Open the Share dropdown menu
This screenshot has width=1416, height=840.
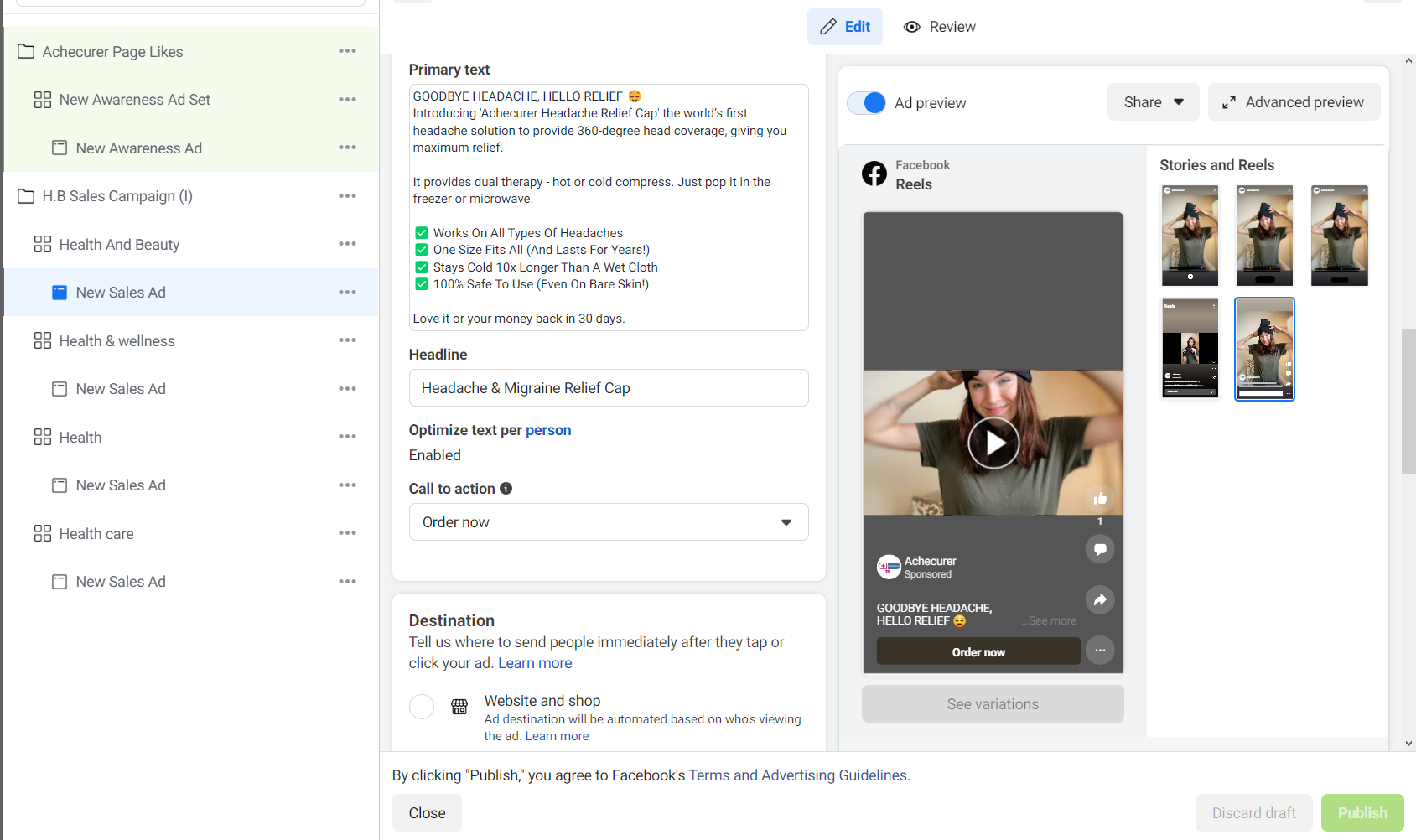point(1154,102)
